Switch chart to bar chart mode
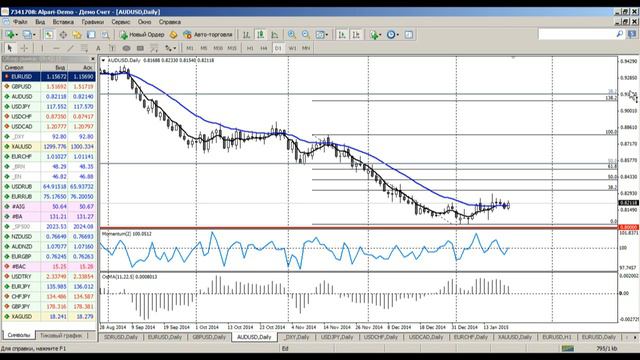Image resolution: width=640 pixels, height=360 pixels. click(x=246, y=35)
